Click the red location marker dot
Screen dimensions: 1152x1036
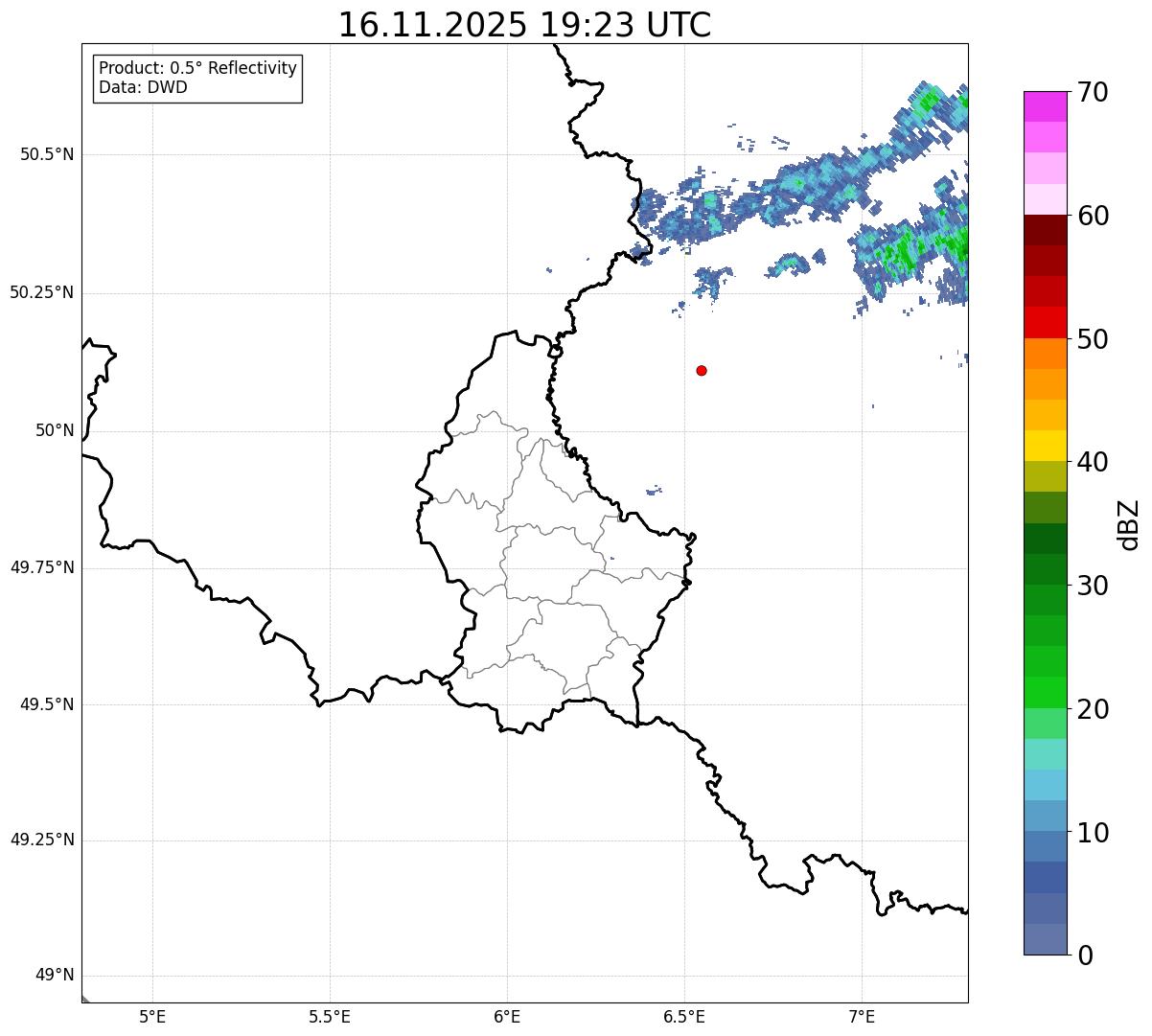702,371
